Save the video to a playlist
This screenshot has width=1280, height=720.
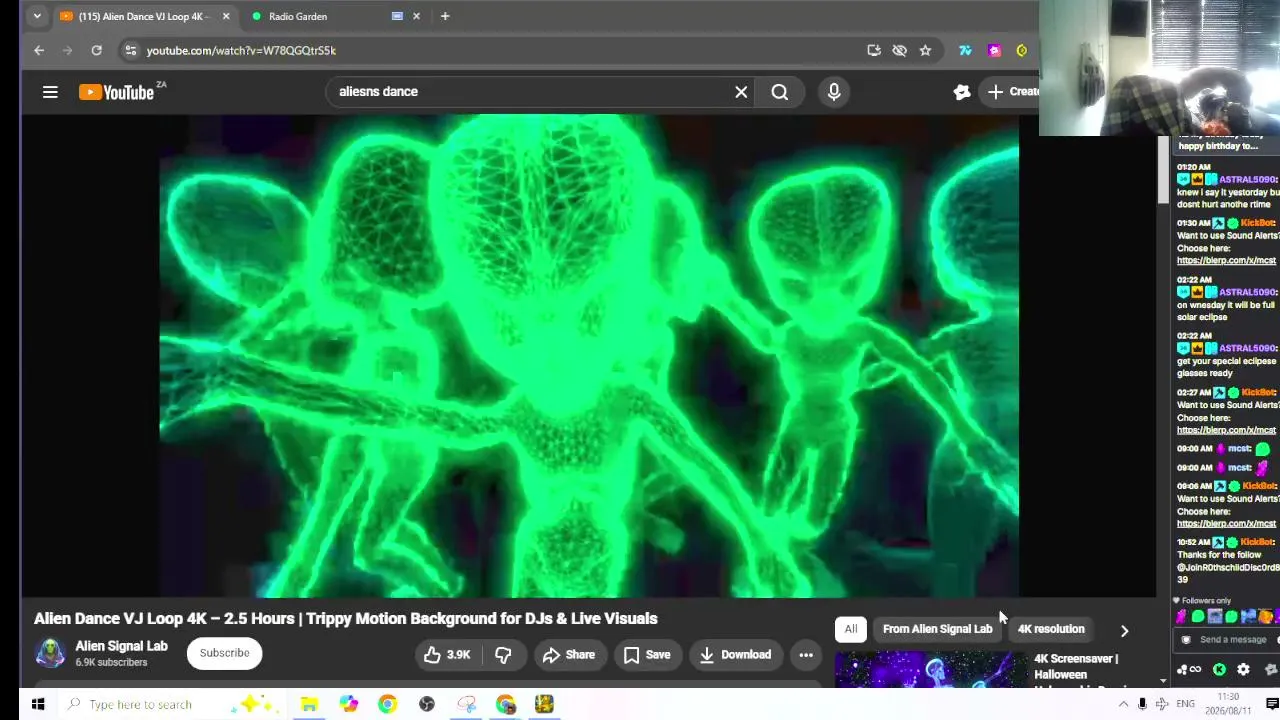point(646,655)
